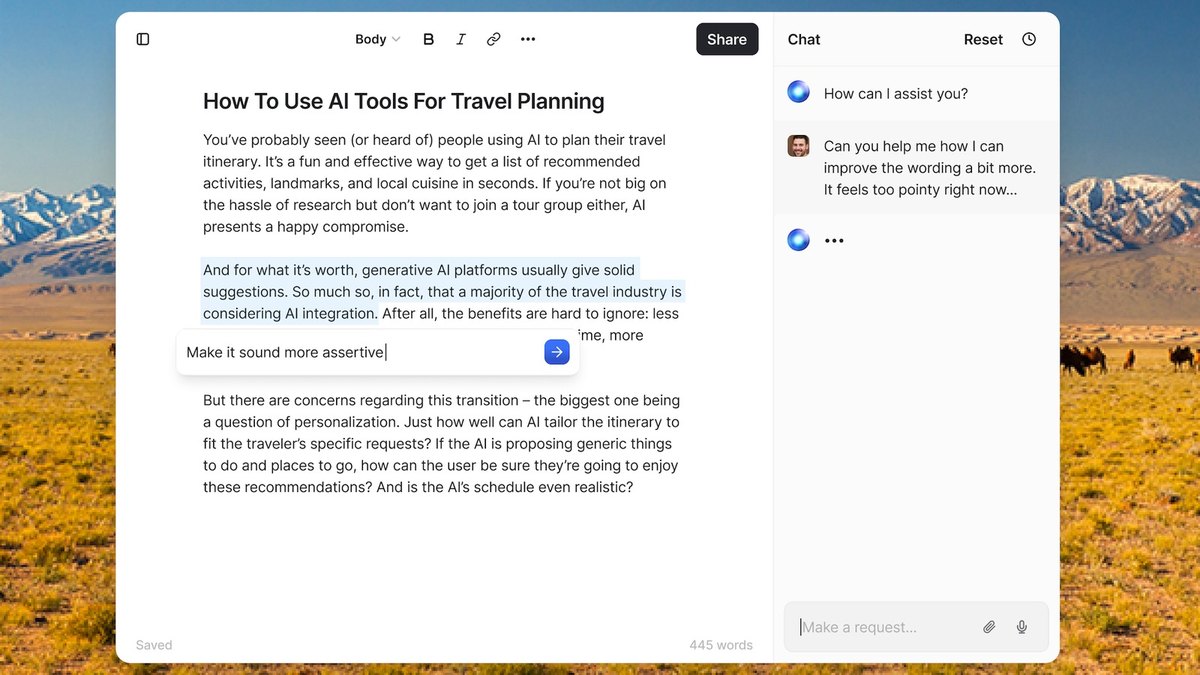Insert a link with the chain icon
Viewport: 1200px width, 675px height.
click(x=493, y=39)
